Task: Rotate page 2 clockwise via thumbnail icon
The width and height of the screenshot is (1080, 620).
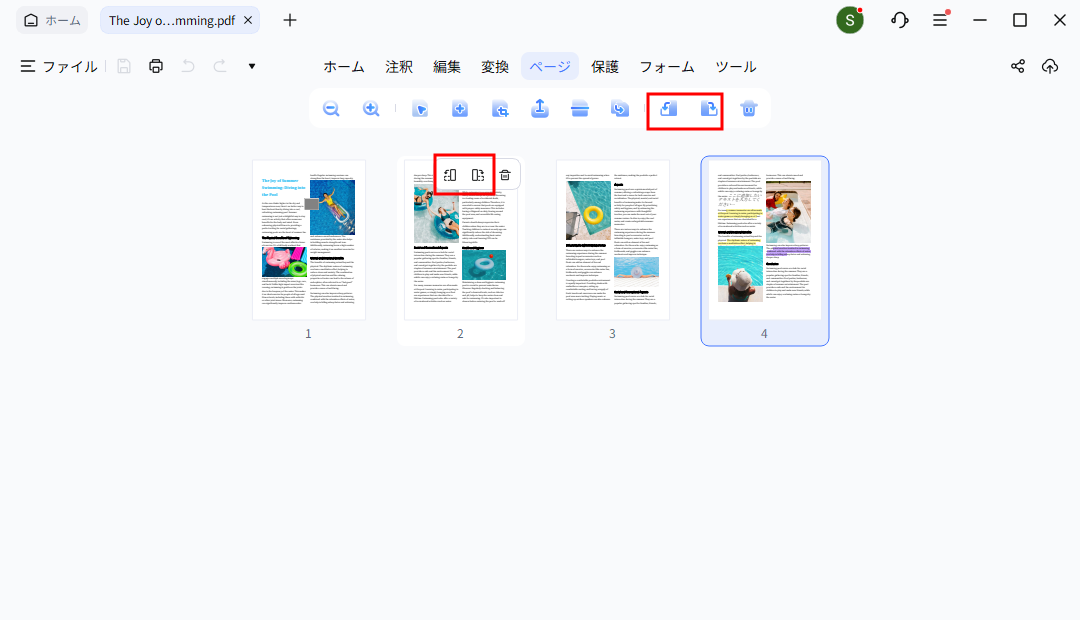Action: click(478, 175)
